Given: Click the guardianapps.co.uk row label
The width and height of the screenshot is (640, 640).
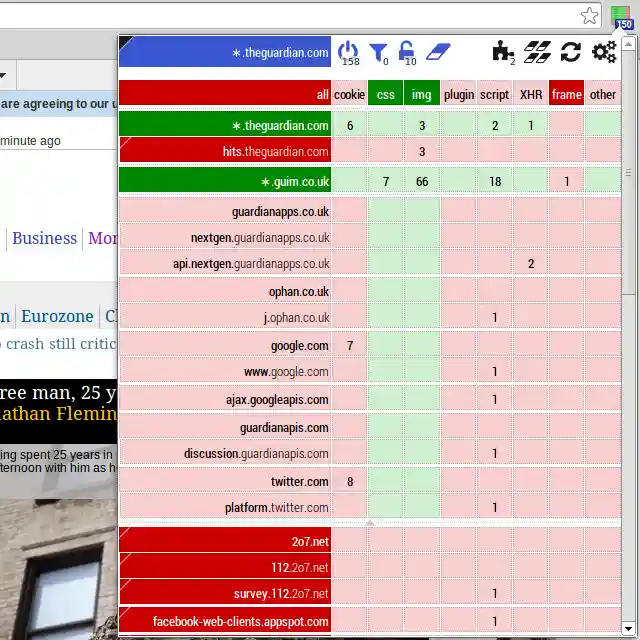Looking at the screenshot, I should pyautogui.click(x=225, y=210).
